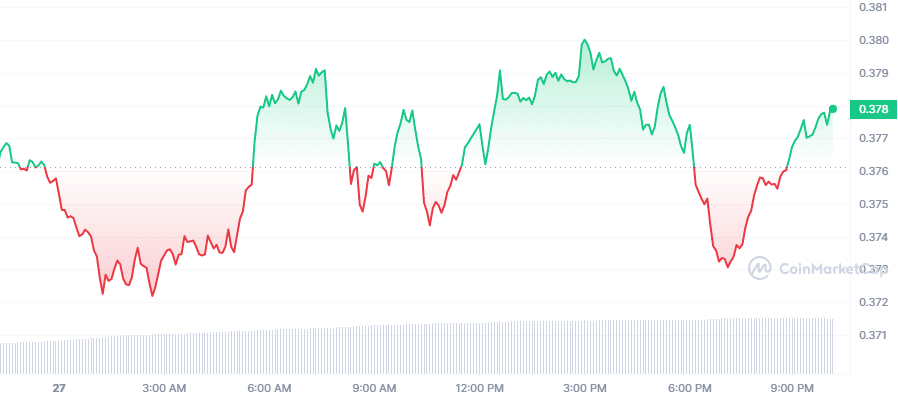Select the 6:00 AM time axis label
Screen dimensions: 898x400
(x=269, y=388)
